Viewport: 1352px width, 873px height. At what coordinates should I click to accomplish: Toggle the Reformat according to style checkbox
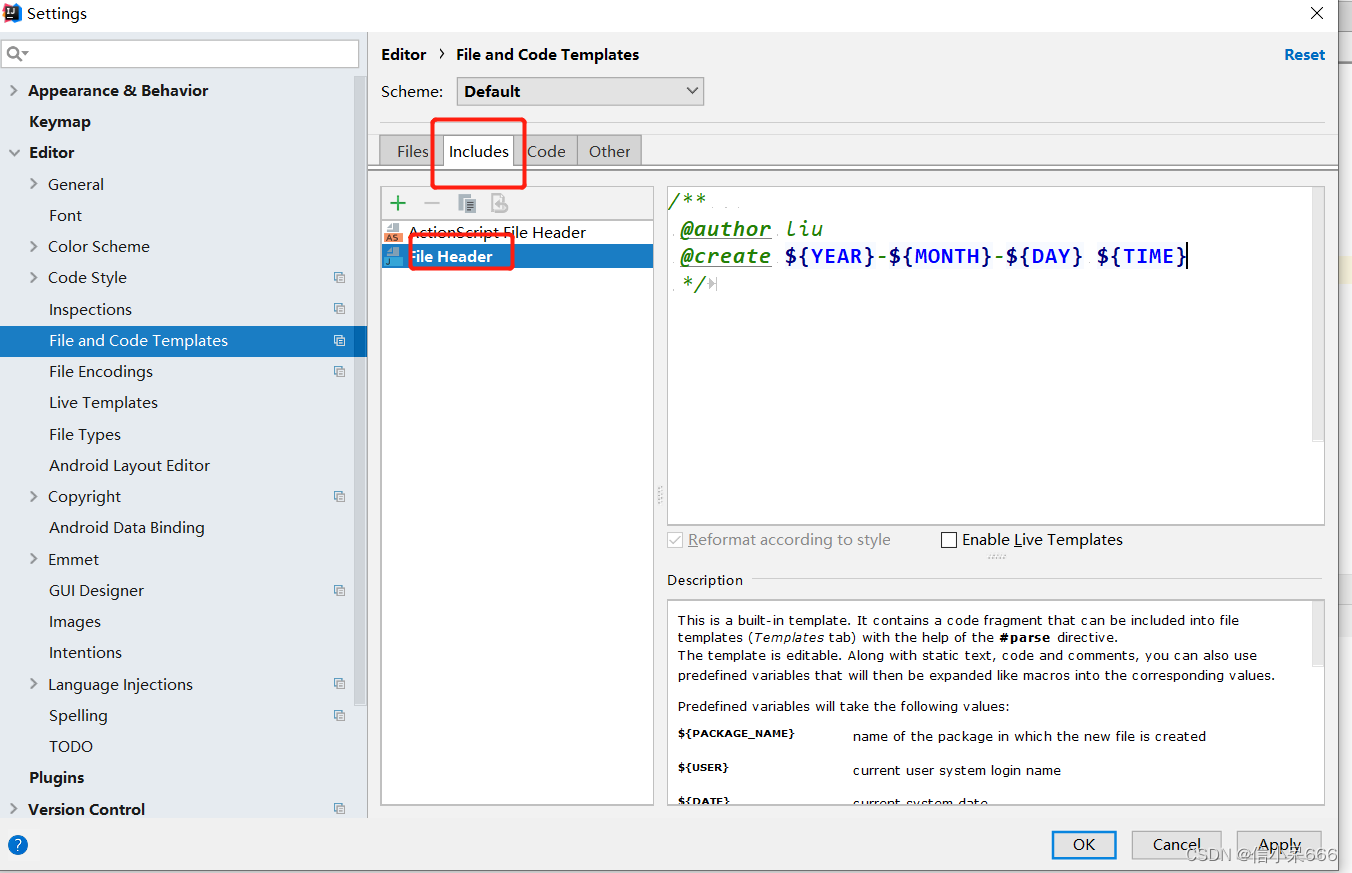point(675,540)
